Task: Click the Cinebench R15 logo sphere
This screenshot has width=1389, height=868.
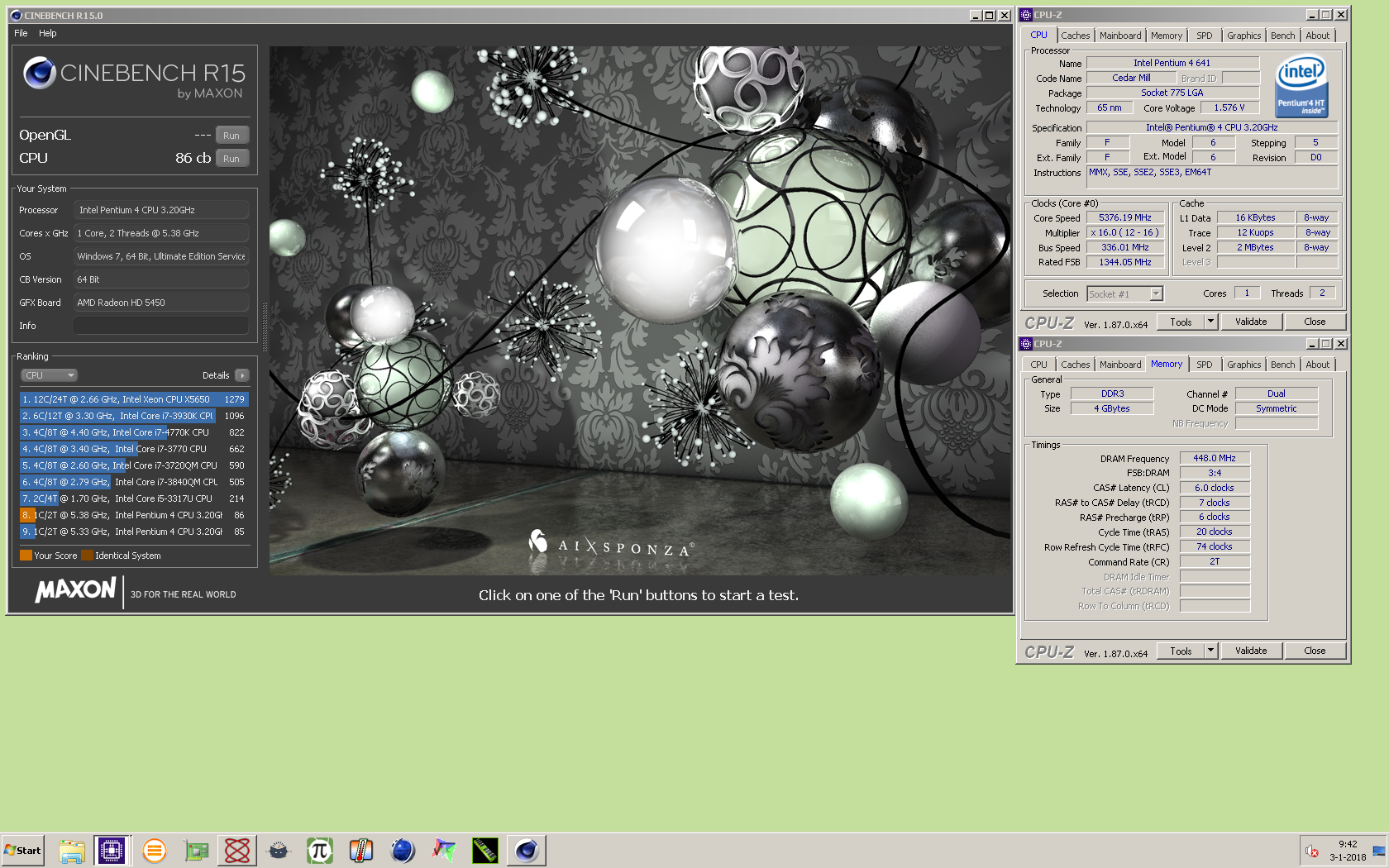Action: 39,73
